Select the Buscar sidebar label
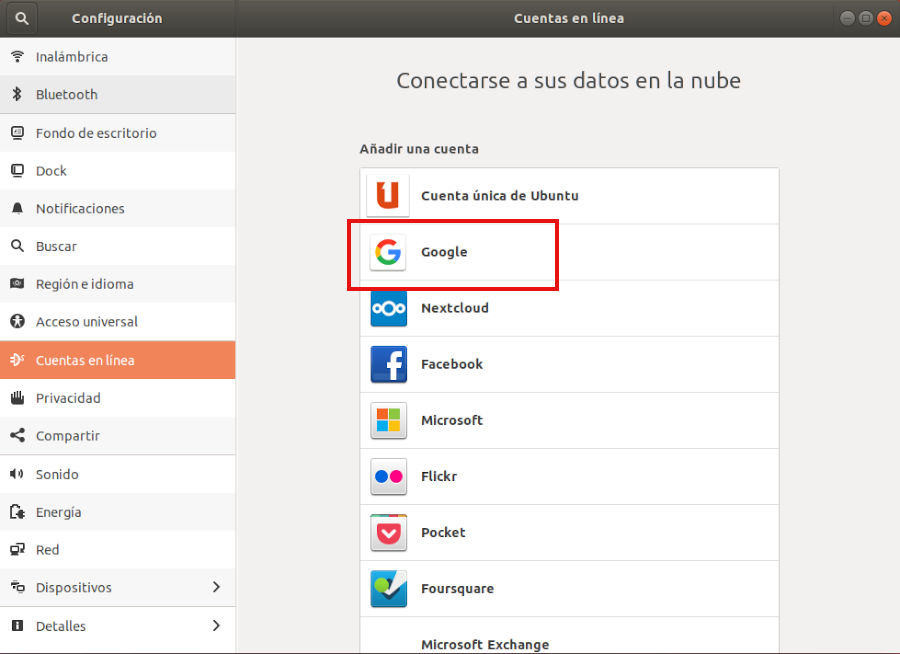Image resolution: width=900 pixels, height=654 pixels. point(56,246)
